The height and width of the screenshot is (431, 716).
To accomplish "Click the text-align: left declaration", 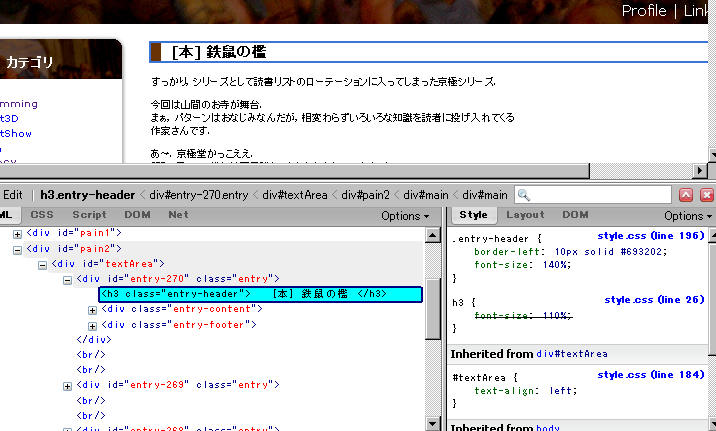I will [526, 391].
